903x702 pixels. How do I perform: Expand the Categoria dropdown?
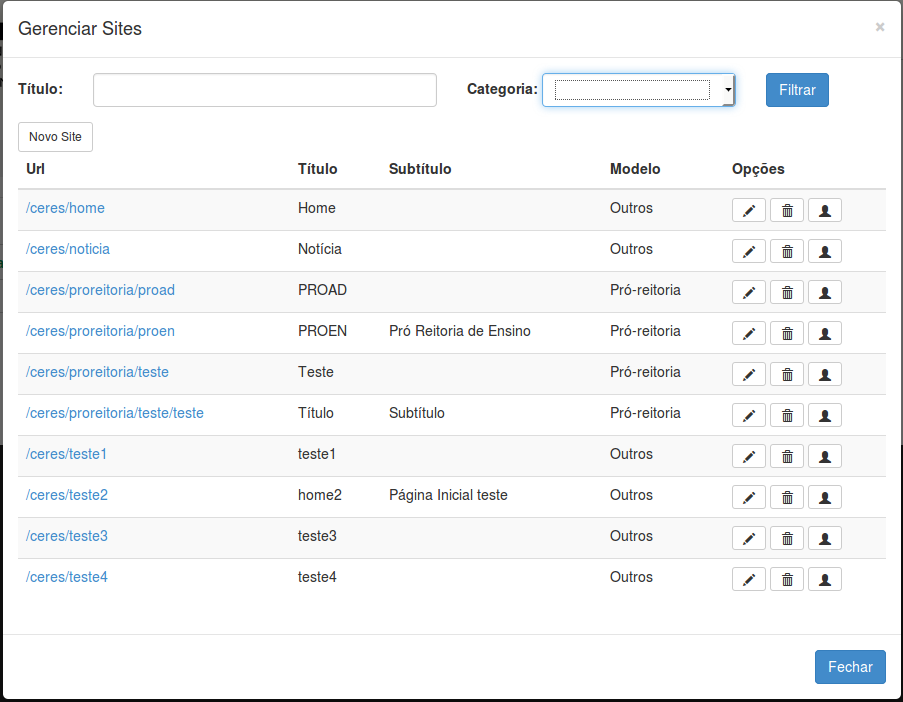[x=638, y=90]
